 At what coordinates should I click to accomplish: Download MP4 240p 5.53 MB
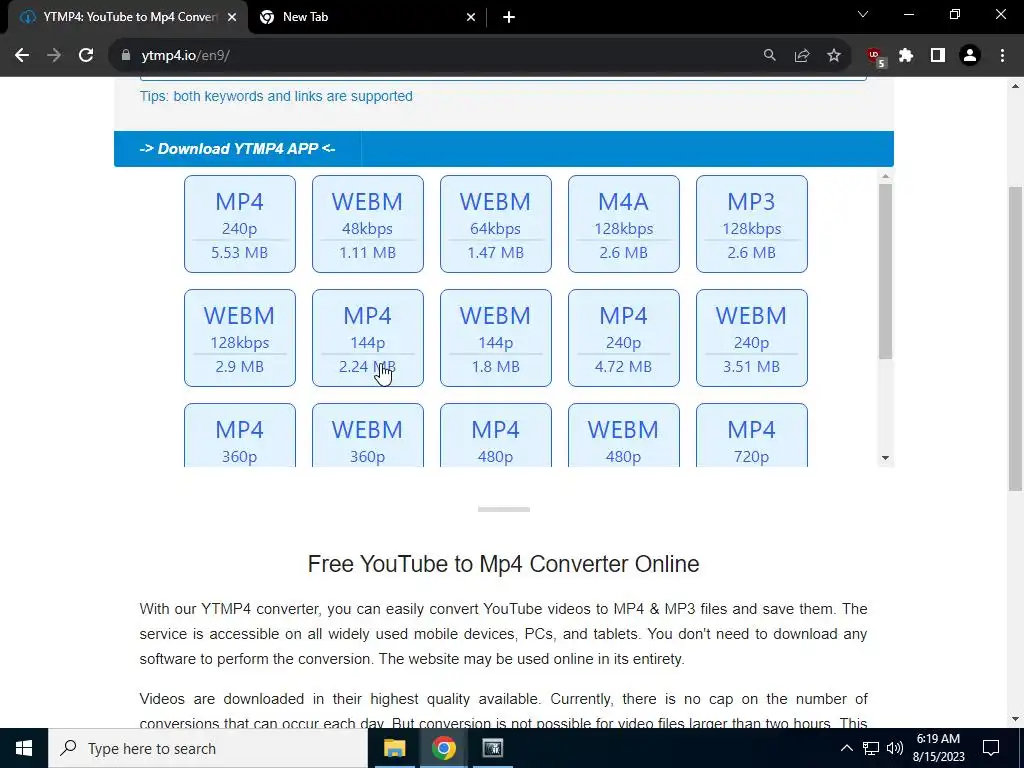coord(240,224)
